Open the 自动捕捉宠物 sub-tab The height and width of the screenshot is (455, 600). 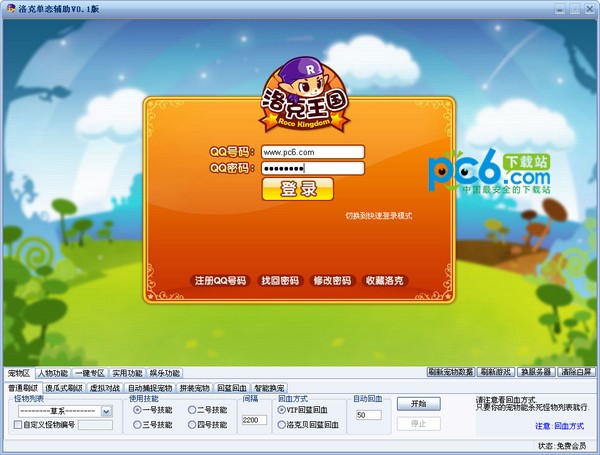coord(150,388)
